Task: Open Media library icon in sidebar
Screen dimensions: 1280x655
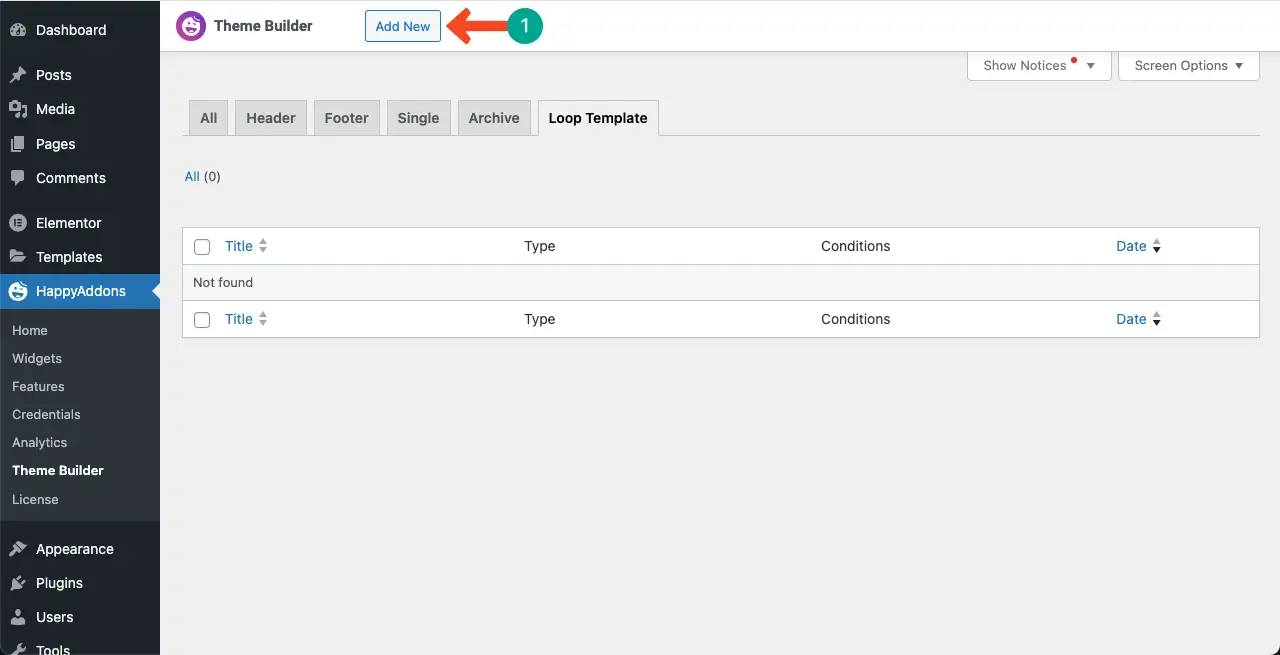Action: click(x=18, y=109)
